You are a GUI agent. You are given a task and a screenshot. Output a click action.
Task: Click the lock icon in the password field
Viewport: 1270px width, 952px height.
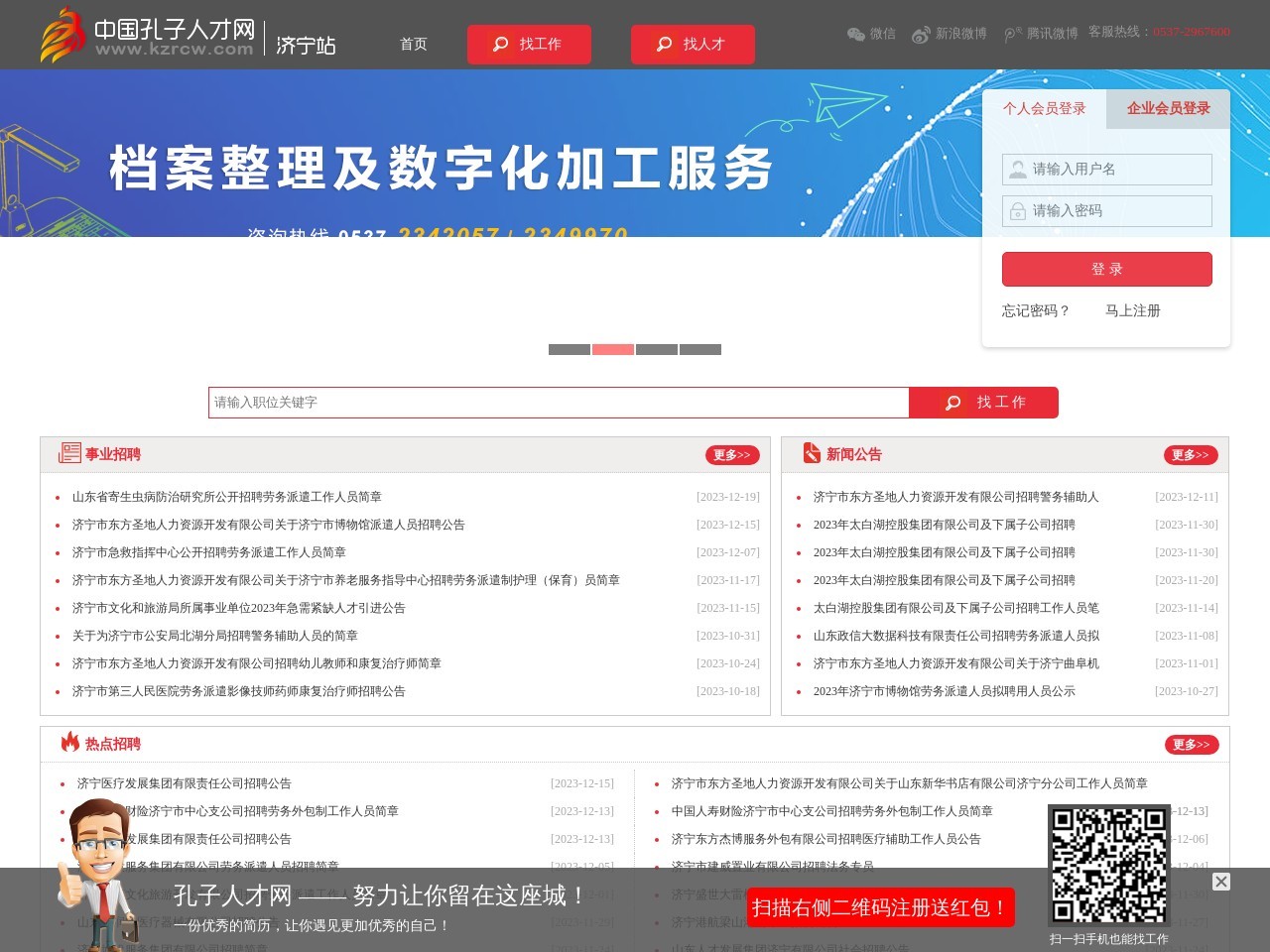1018,211
